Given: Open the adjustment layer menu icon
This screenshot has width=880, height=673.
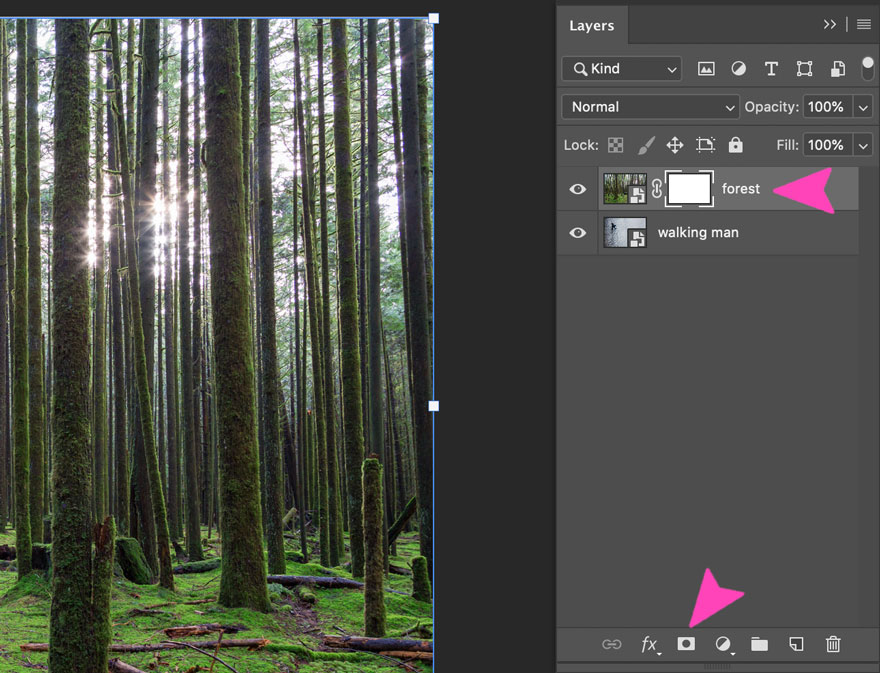Looking at the screenshot, I should coord(723,644).
